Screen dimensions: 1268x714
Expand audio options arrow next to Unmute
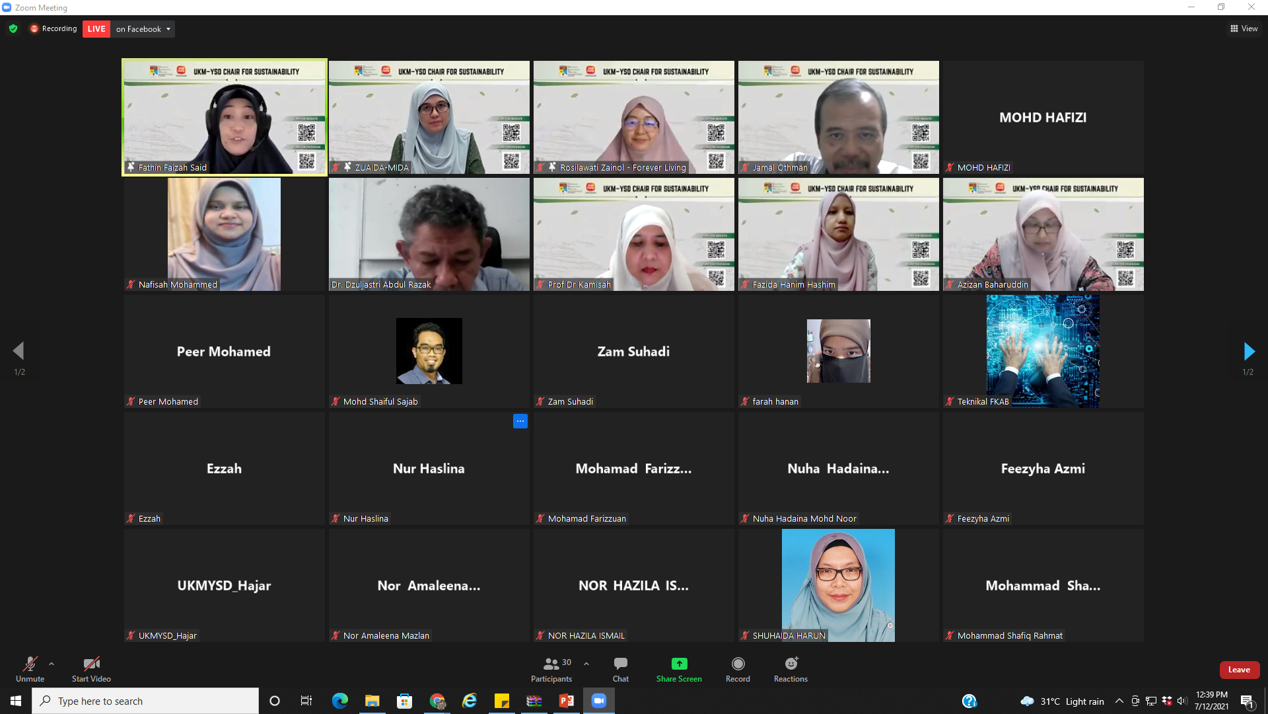[x=52, y=664]
